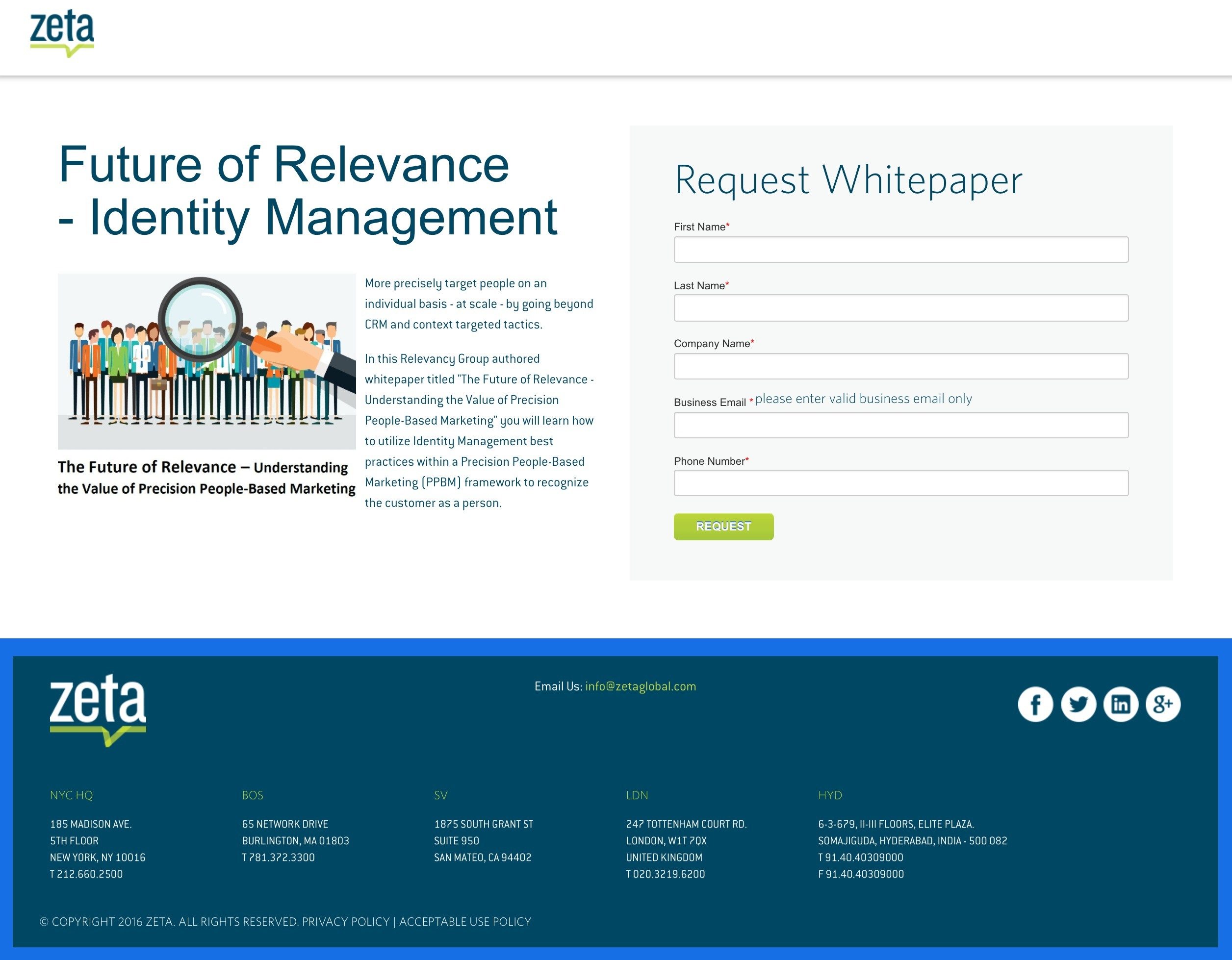Email info@zetaglobal.com via the footer link
Viewport: 1232px width, 960px height.
tap(640, 686)
